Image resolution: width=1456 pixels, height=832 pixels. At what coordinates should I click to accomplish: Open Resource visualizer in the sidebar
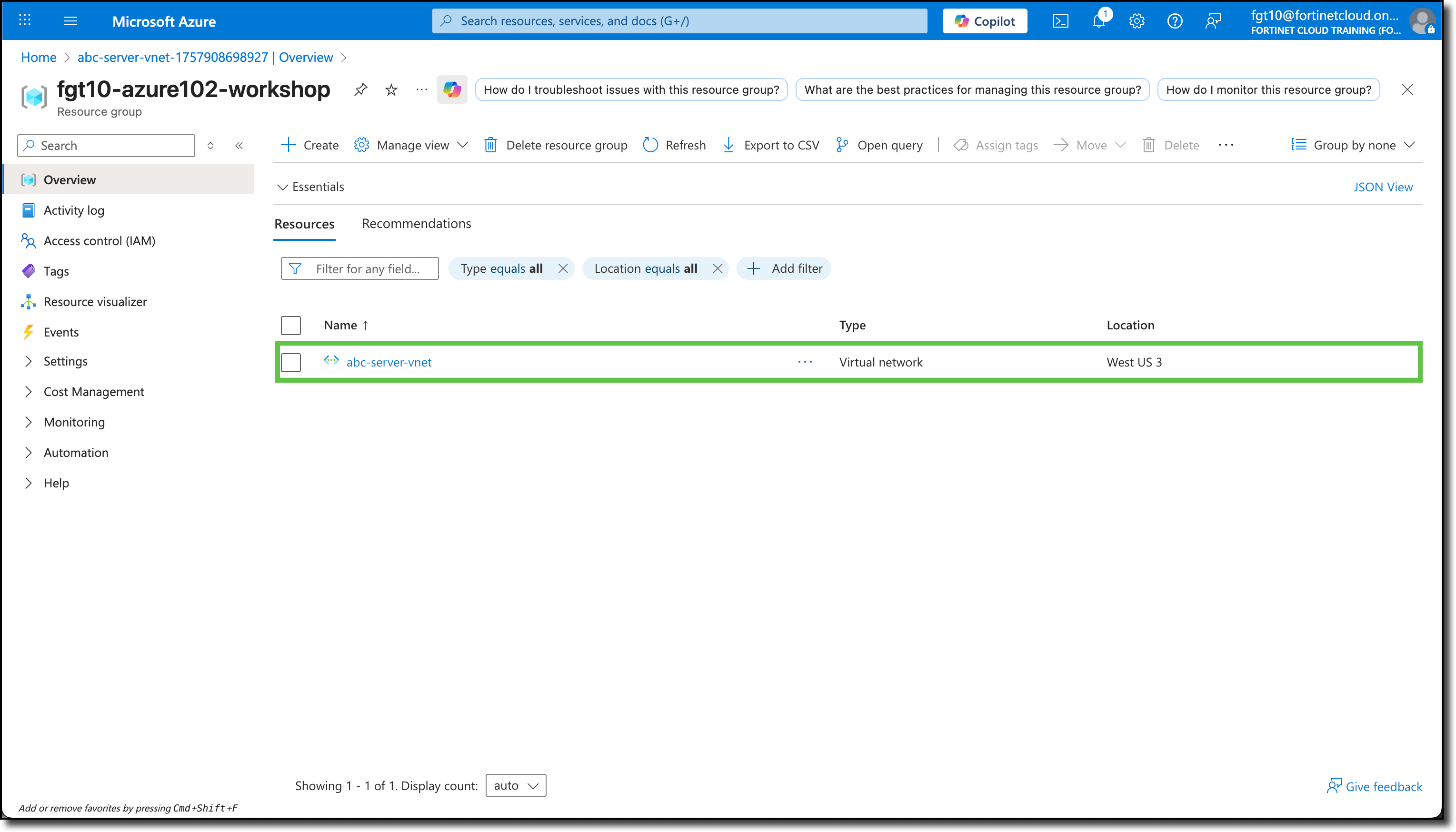[95, 301]
